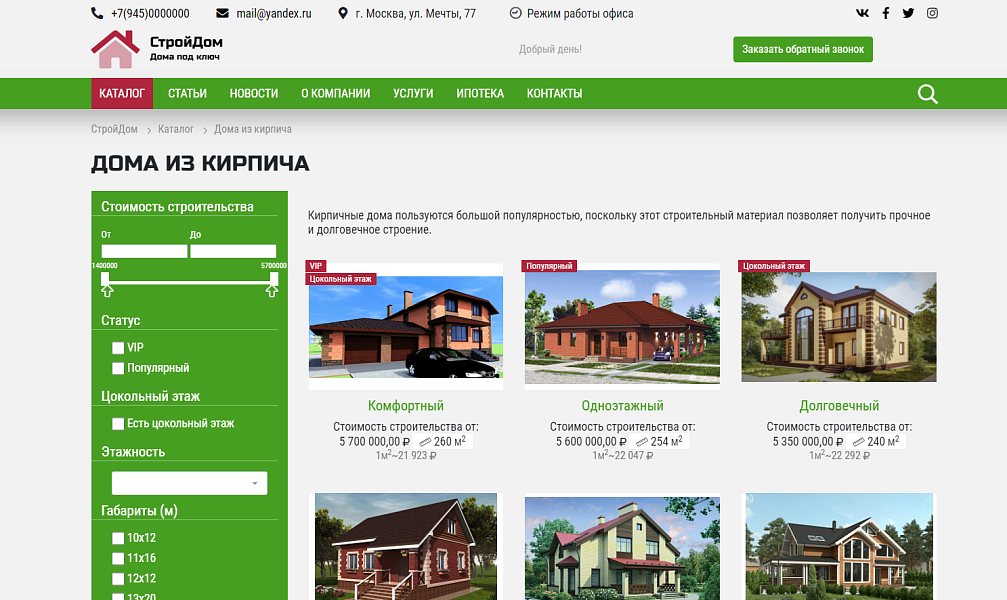Screen dimensions: 1007x600
Task: Open the Комфортный house title link
Action: (406, 406)
